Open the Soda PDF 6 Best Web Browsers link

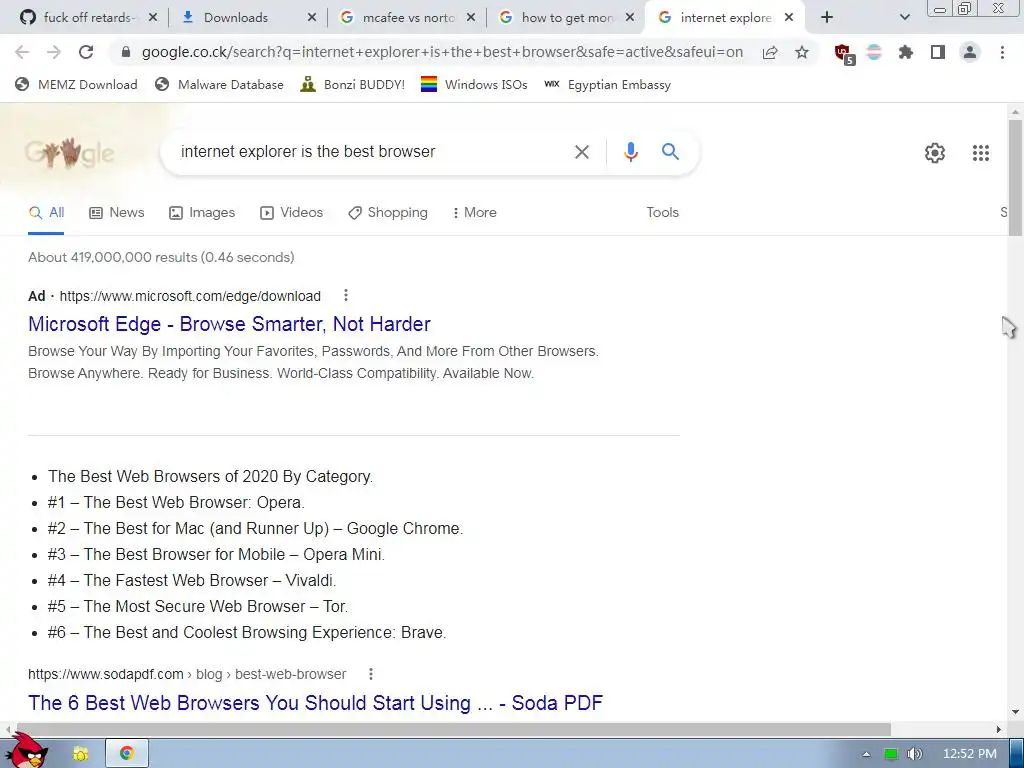315,703
